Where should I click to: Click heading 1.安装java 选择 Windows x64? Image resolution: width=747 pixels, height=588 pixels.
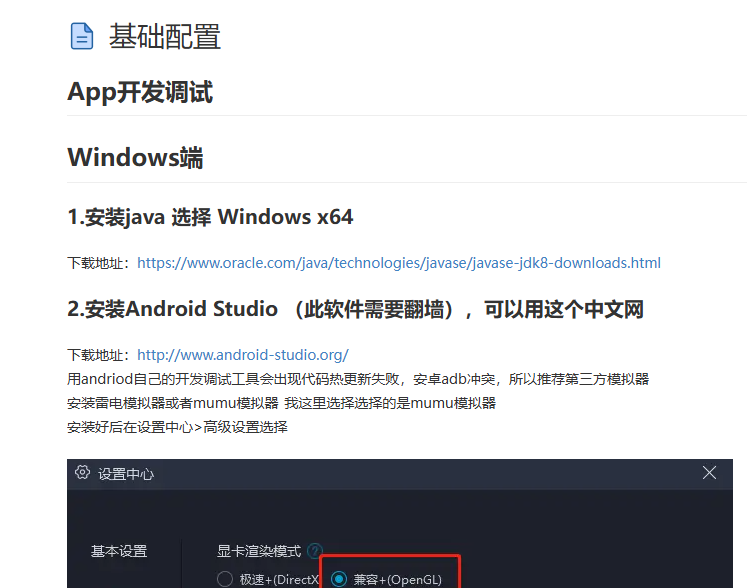point(210,217)
